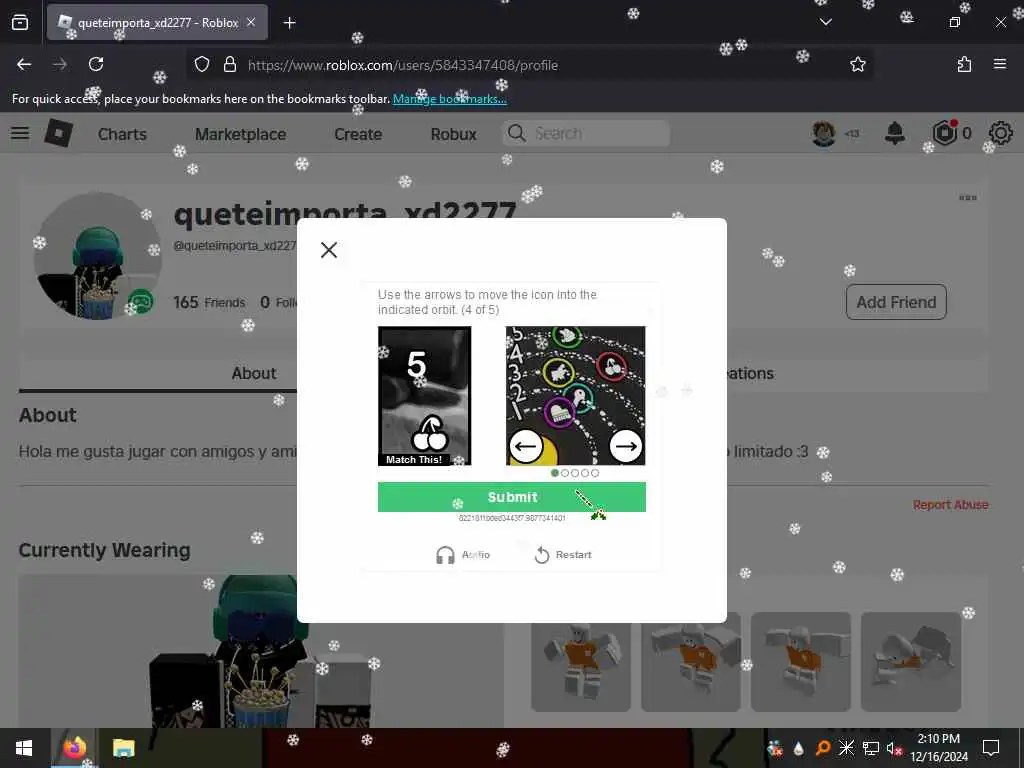Restart the captcha challenge

(x=563, y=554)
